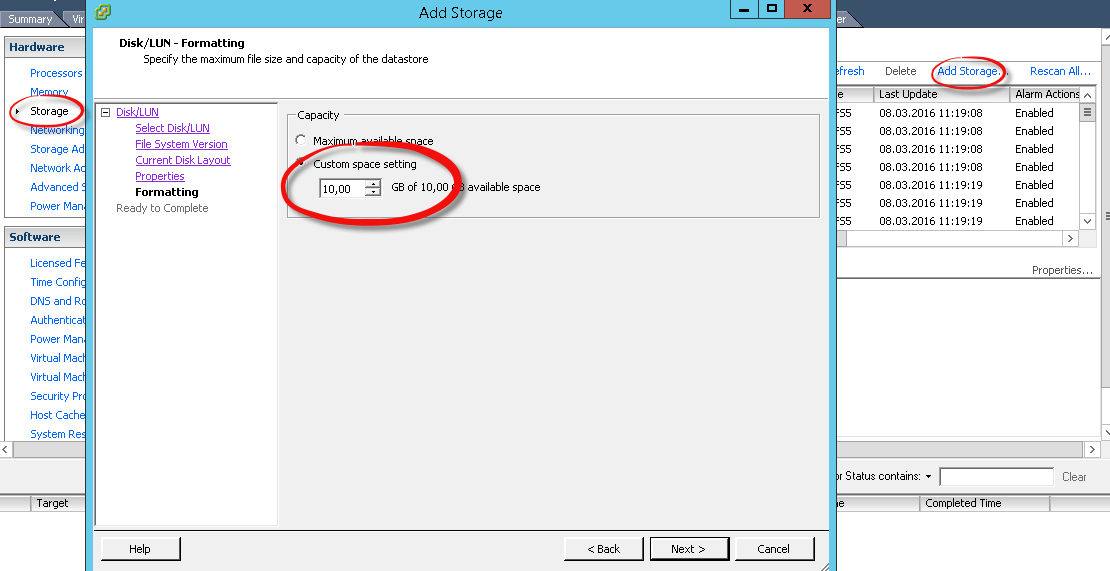Click scroll up arrow of datastore list
Image resolution: width=1110 pixels, height=571 pixels.
tap(1087, 95)
